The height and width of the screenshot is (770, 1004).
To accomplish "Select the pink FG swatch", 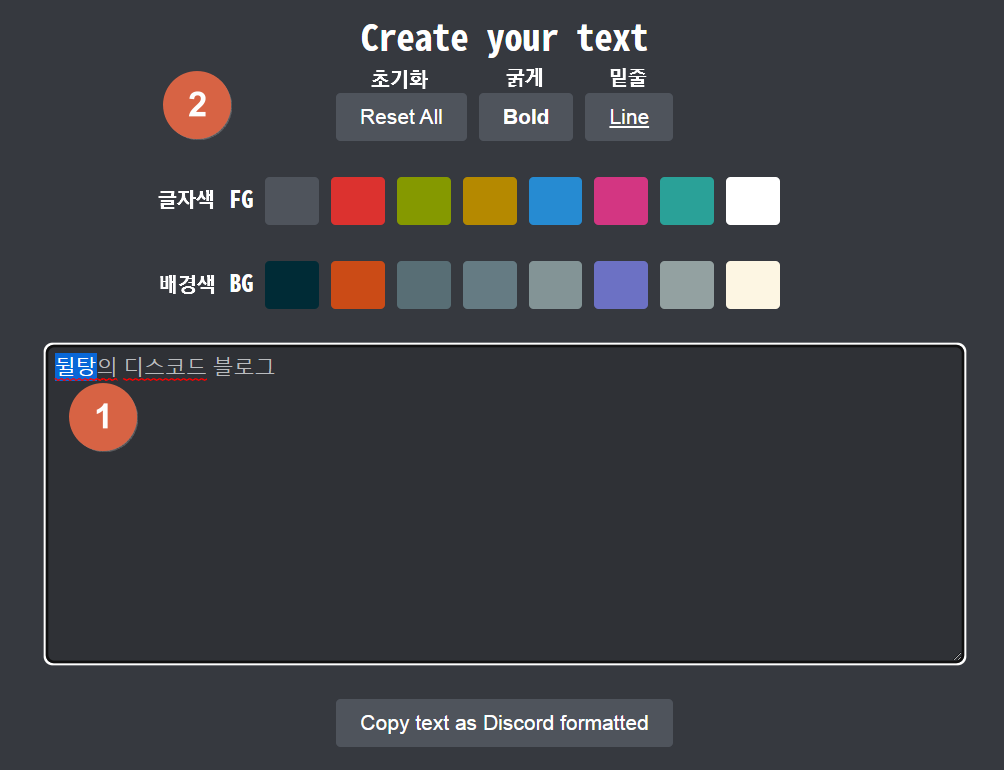I will (x=621, y=201).
